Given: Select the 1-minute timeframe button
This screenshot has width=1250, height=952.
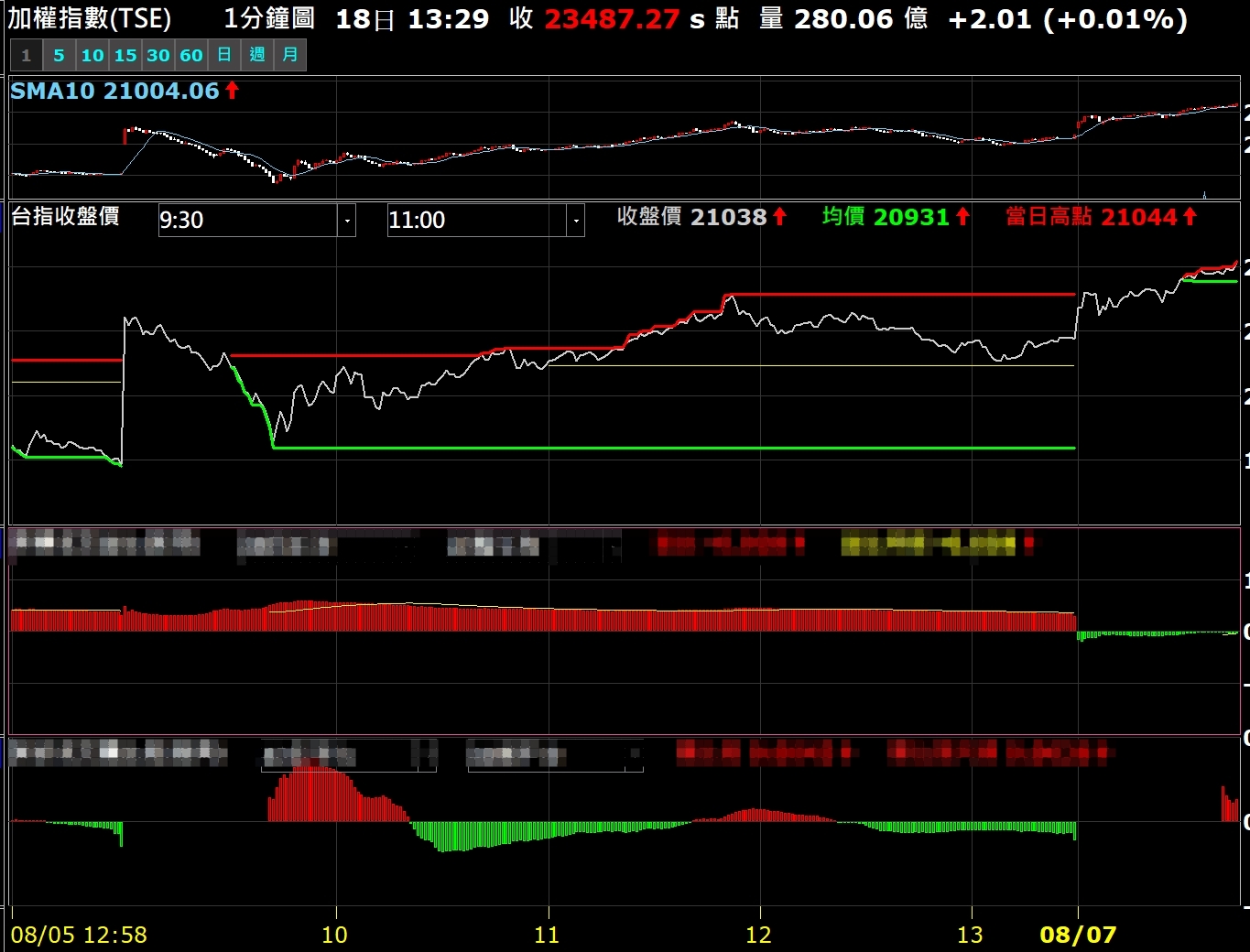Looking at the screenshot, I should click(26, 55).
